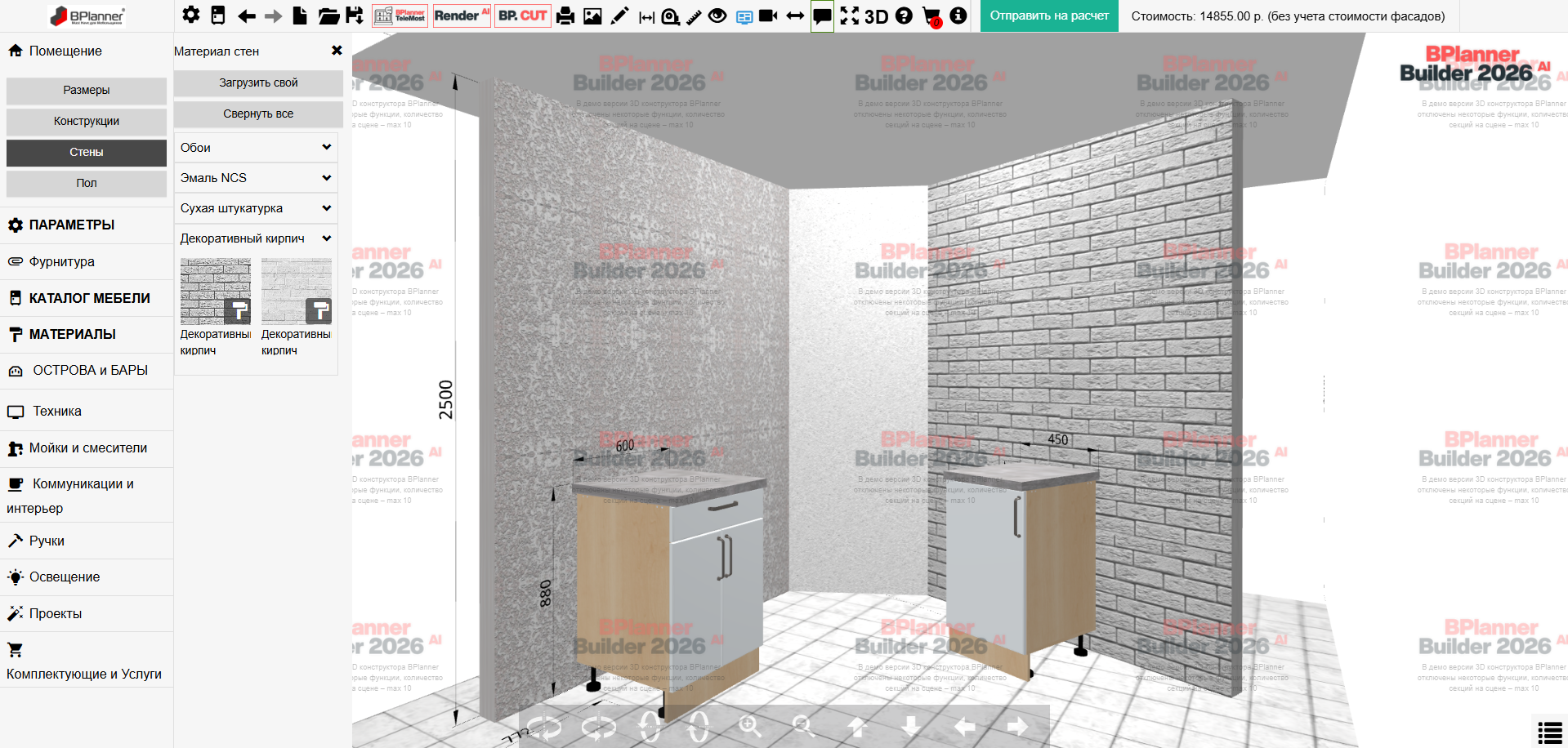Open the BP.CUT tool
The image size is (1568, 748).
click(x=523, y=16)
